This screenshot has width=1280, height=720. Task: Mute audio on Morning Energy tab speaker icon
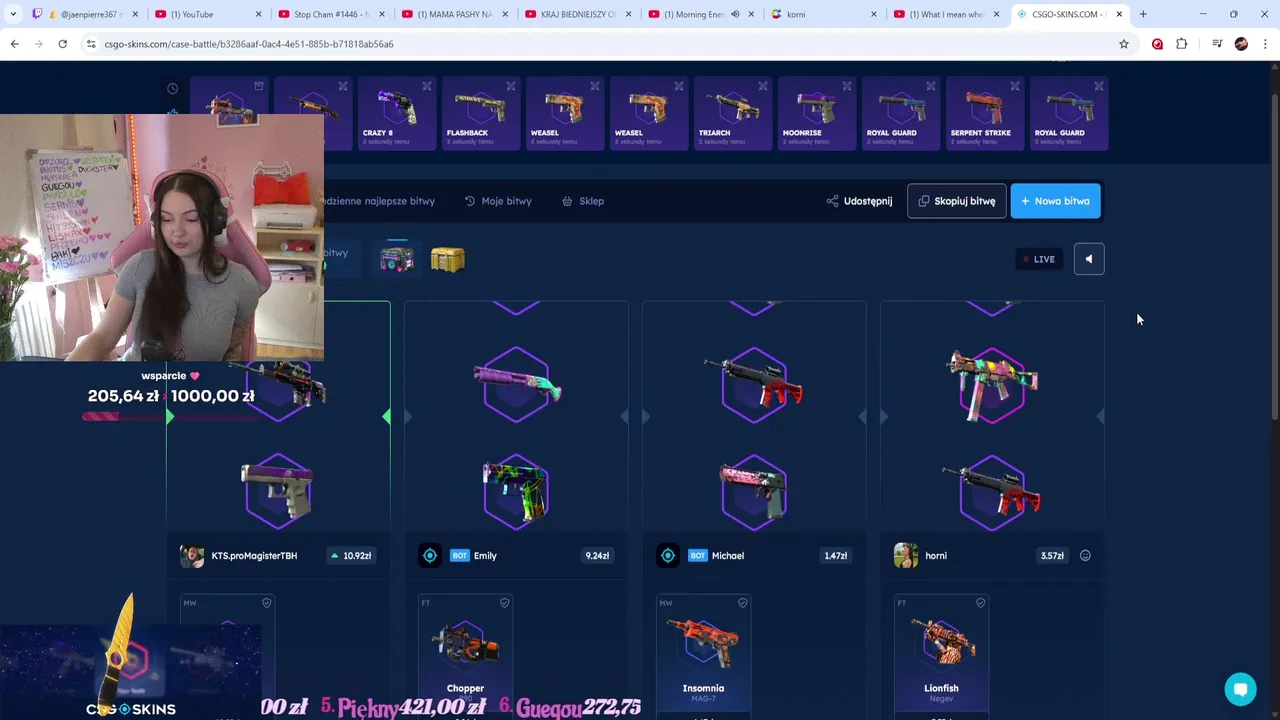point(735,14)
